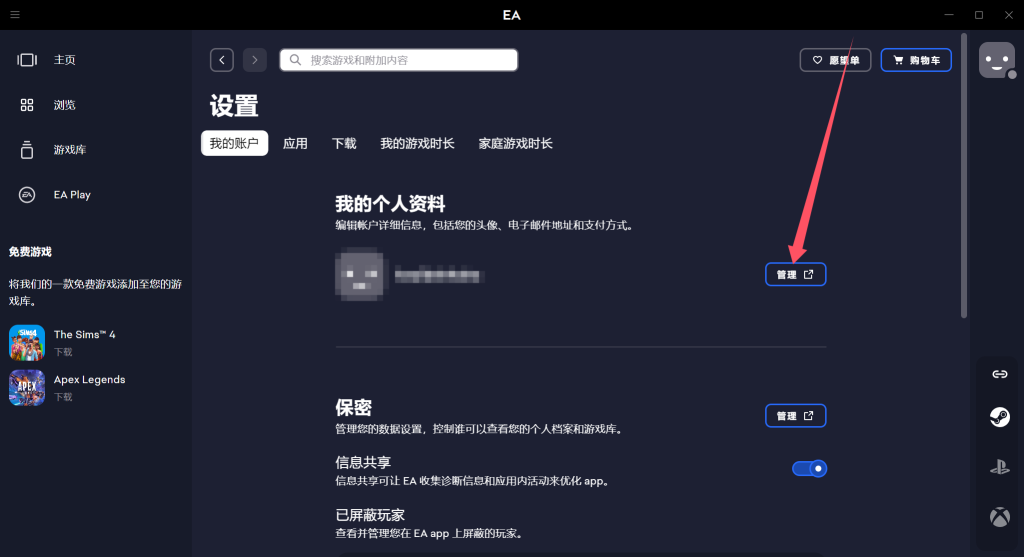Click 下载 under The Sims 4
1024x557 pixels.
click(63, 352)
